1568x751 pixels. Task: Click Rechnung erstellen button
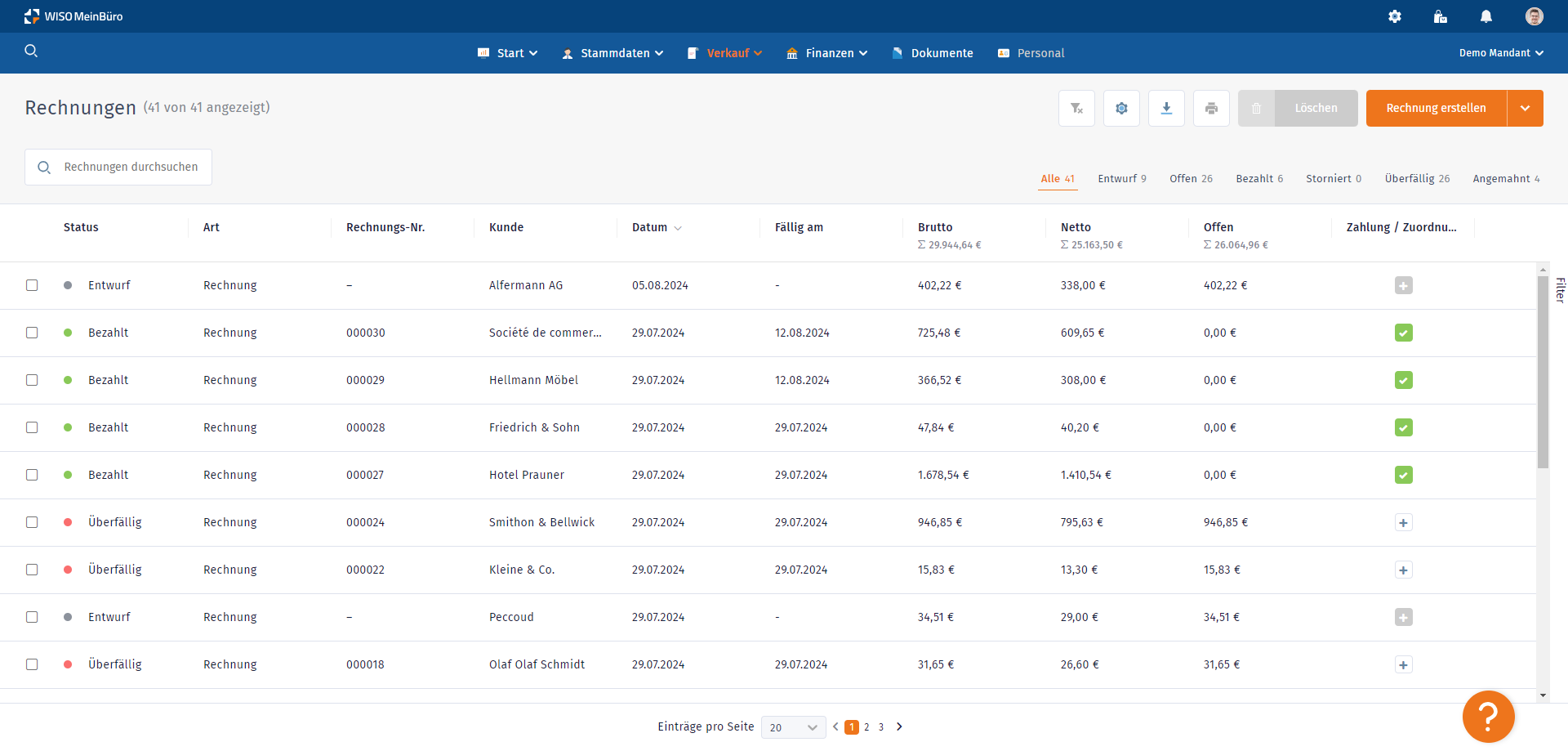click(1436, 108)
